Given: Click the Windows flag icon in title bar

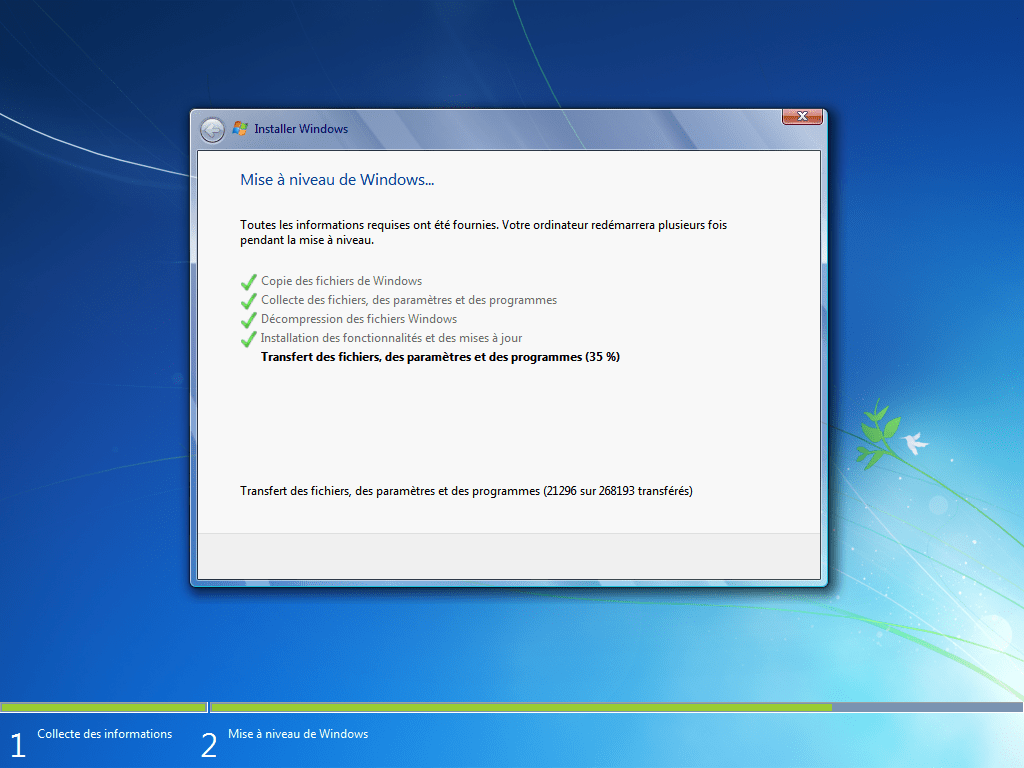Looking at the screenshot, I should point(240,129).
